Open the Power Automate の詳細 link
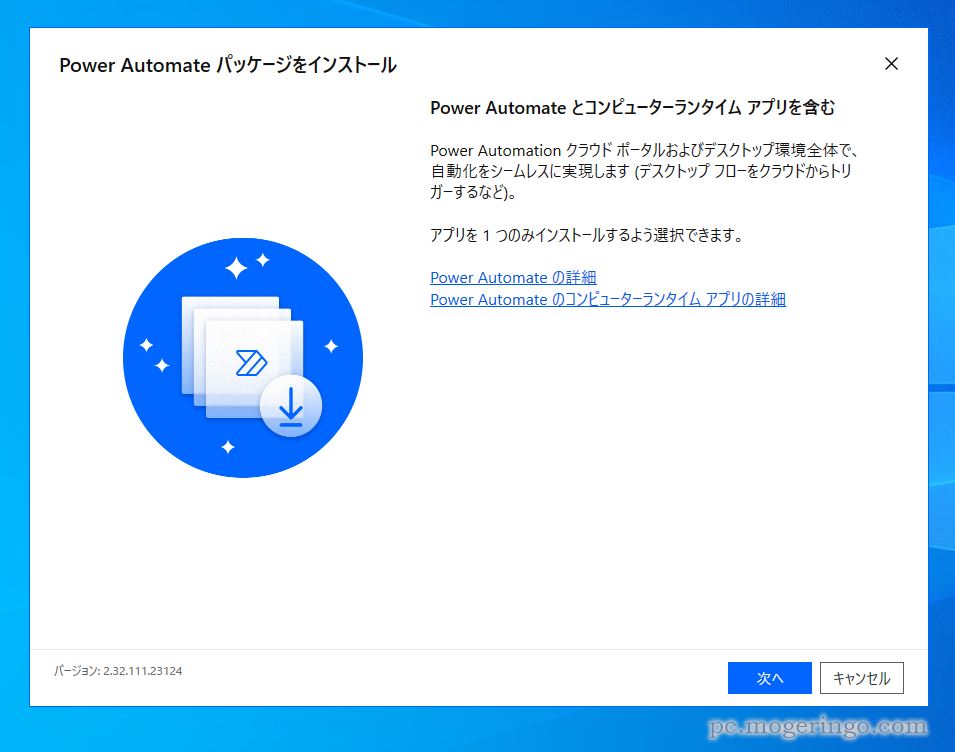Screen dimensions: 955x752 point(513,278)
